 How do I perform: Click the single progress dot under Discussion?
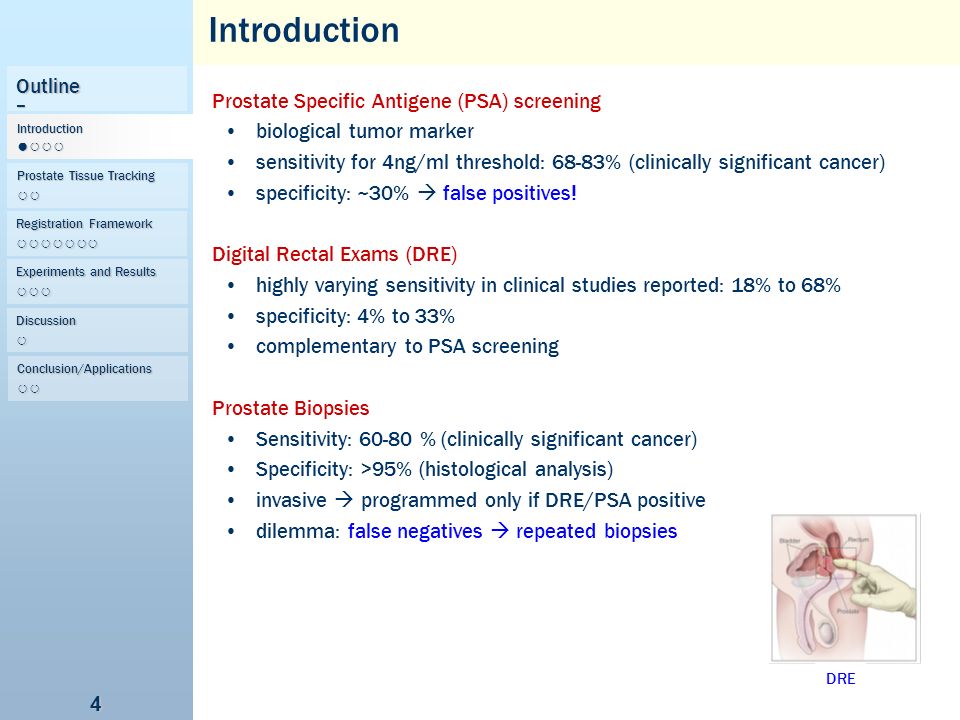pyautogui.click(x=22, y=341)
